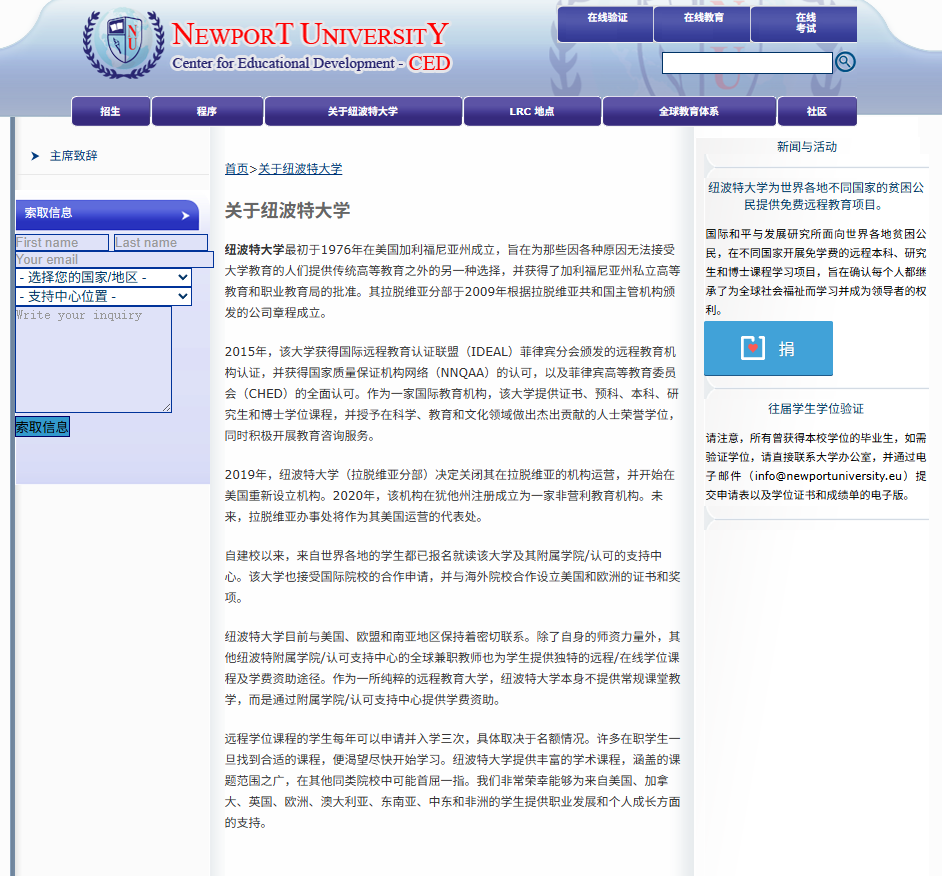Click the info@newportuniversity.eu email text

click(x=828, y=476)
